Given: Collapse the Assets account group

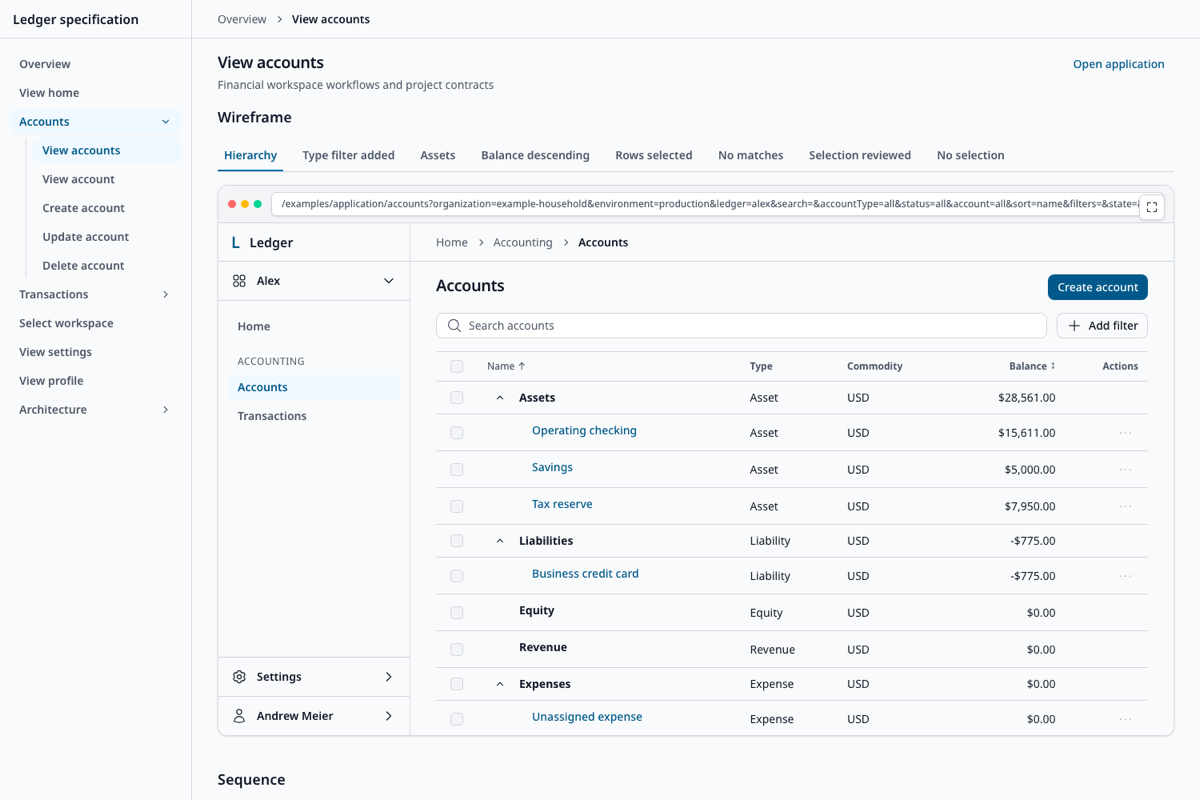Looking at the screenshot, I should 500,398.
